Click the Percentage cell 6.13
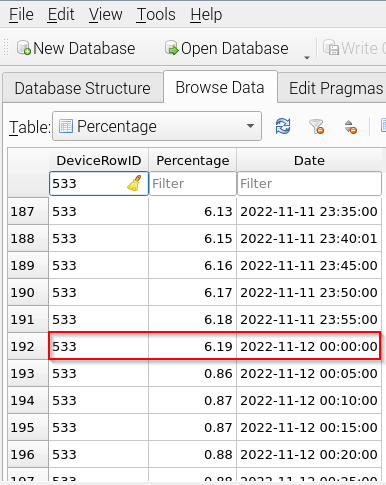 [x=193, y=211]
